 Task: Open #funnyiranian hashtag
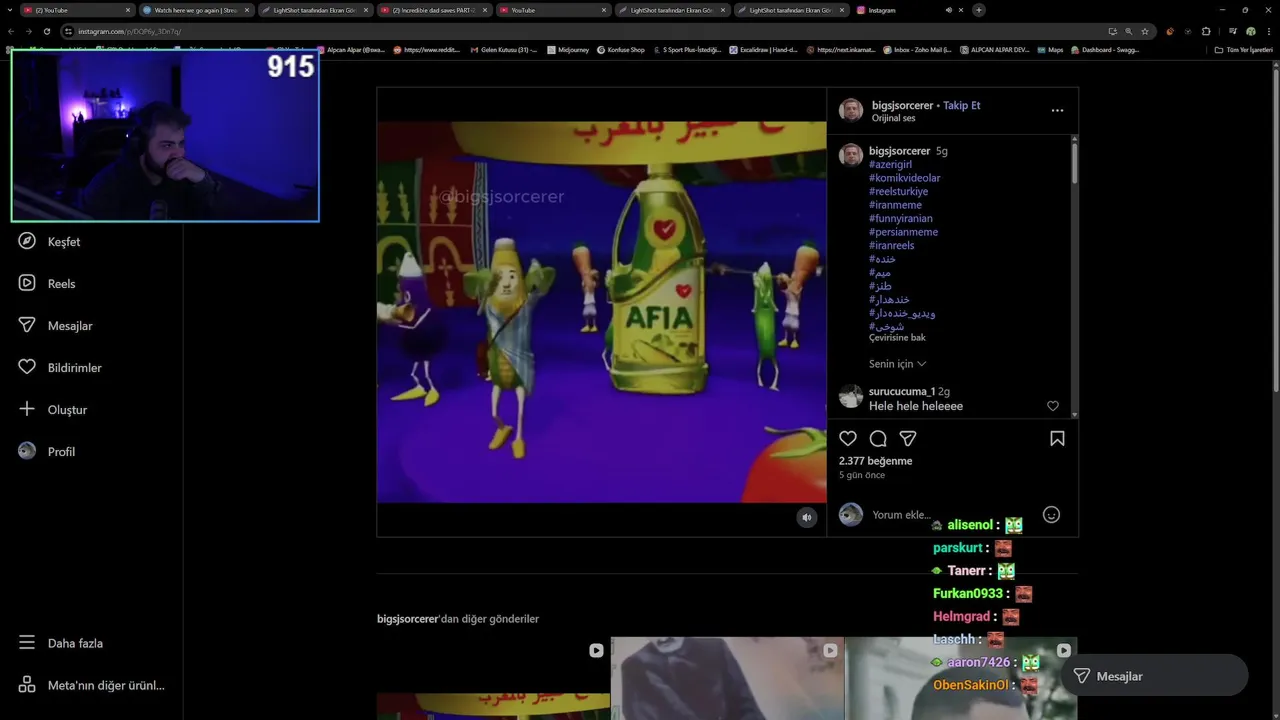point(901,218)
